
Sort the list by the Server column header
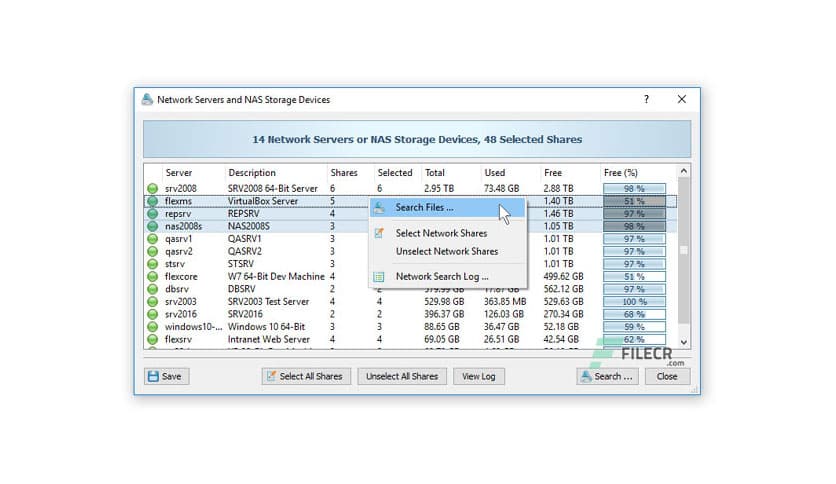179,172
